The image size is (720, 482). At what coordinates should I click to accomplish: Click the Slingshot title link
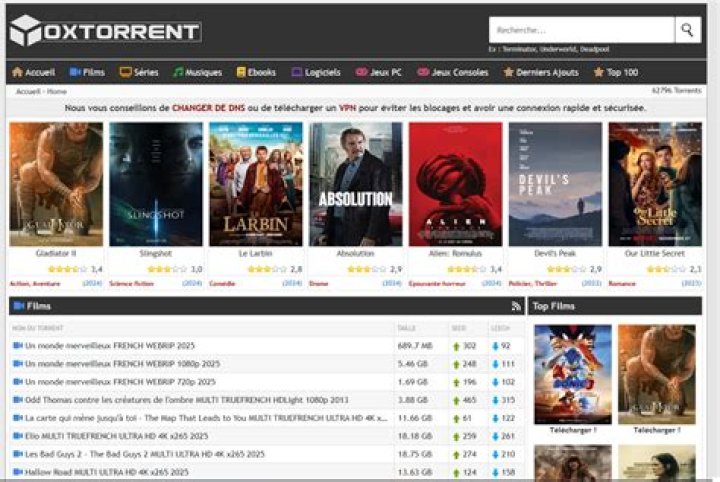(156, 253)
